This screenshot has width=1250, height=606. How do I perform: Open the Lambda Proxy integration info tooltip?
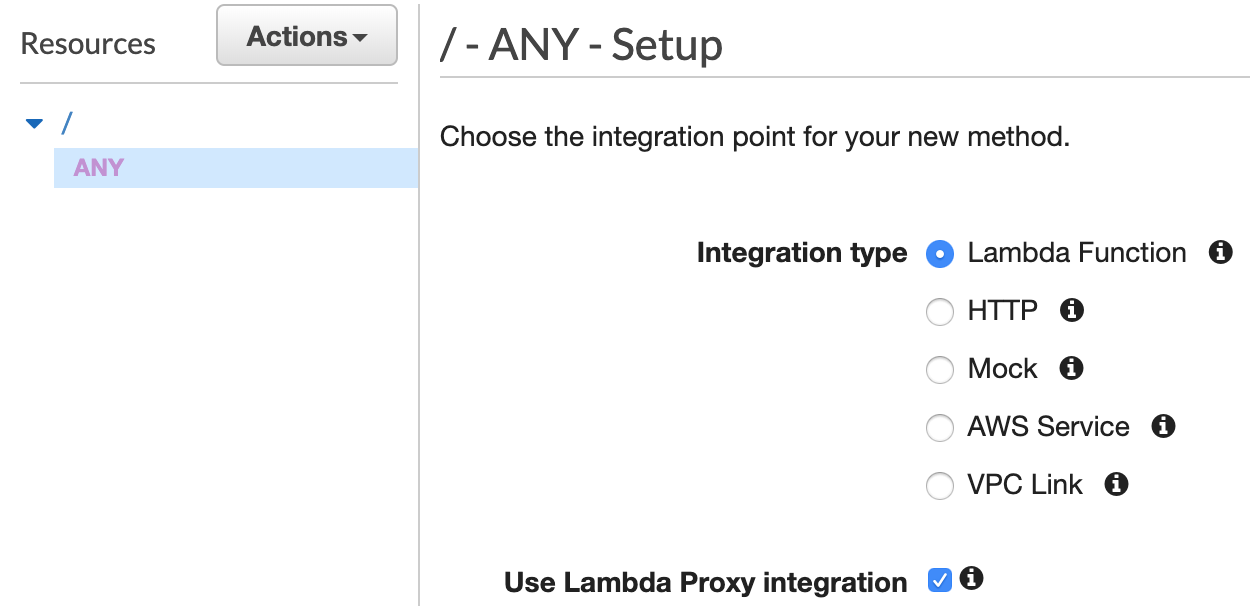pyautogui.click(x=970, y=578)
